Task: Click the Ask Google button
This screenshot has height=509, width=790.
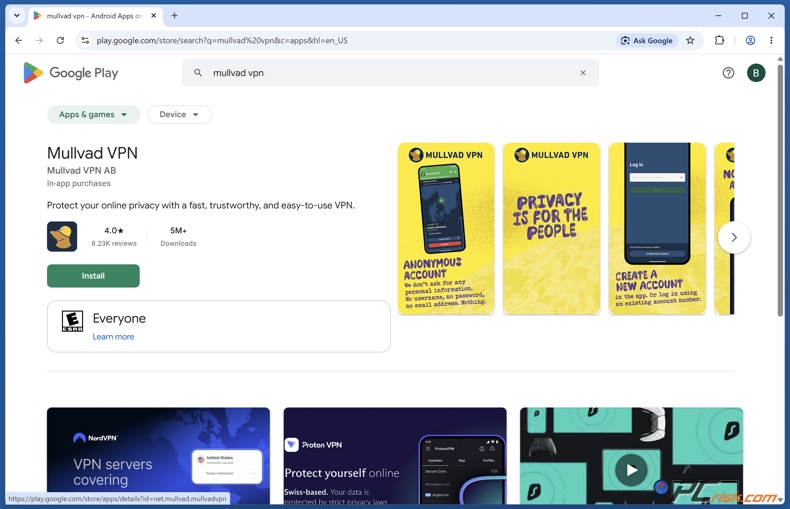Action: 647,40
